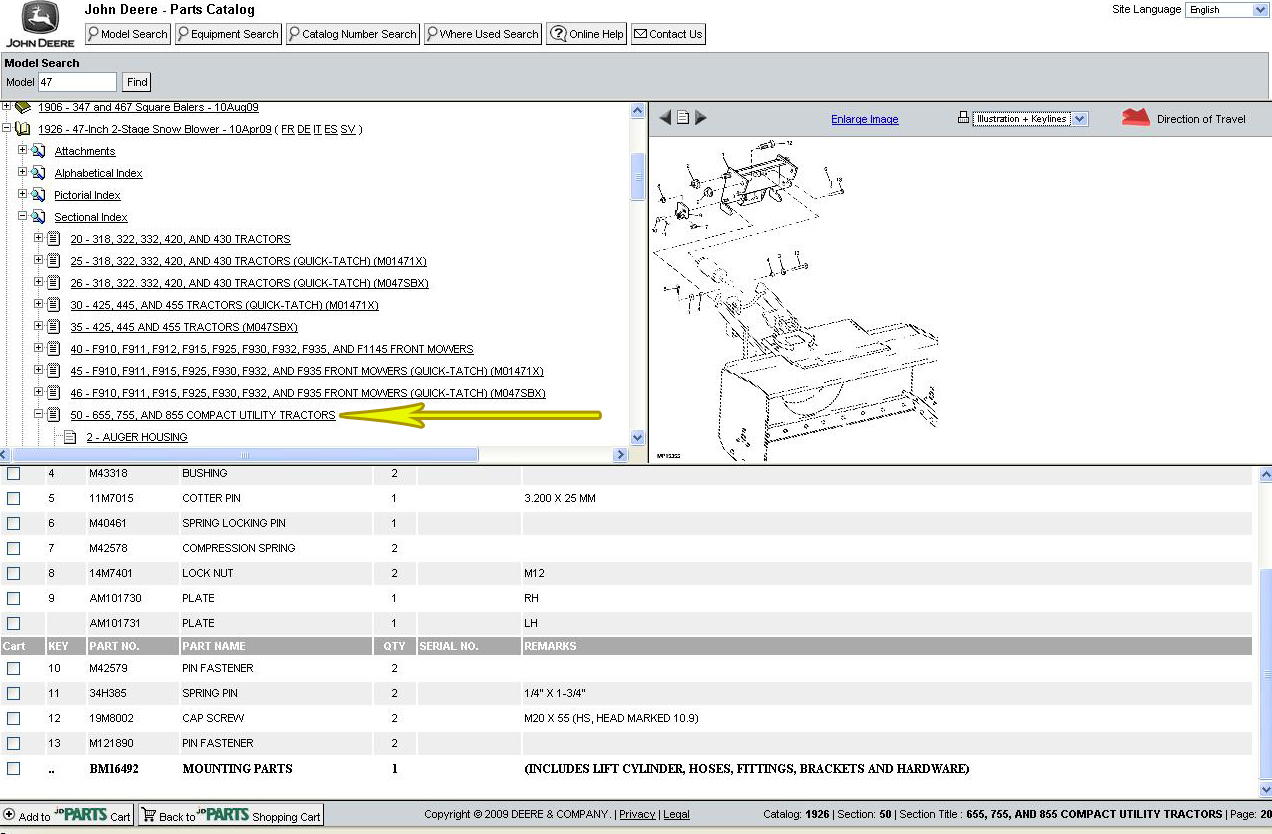This screenshot has height=834, width=1272.
Task: Tick the checkbox for BM16492 MOUNTING PARTS
Action: click(14, 768)
